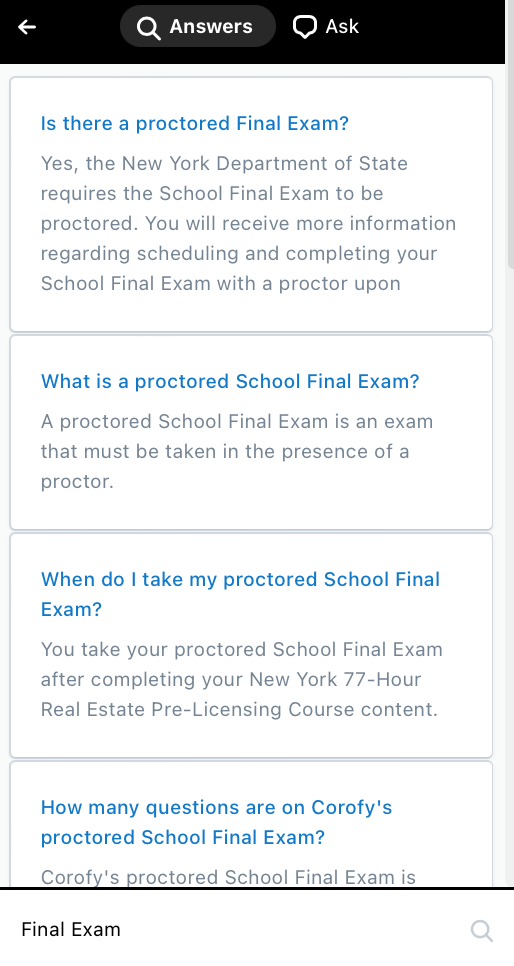This screenshot has height=966, width=514.
Task: Open 'When do I take my proctored' question
Action: (x=240, y=594)
